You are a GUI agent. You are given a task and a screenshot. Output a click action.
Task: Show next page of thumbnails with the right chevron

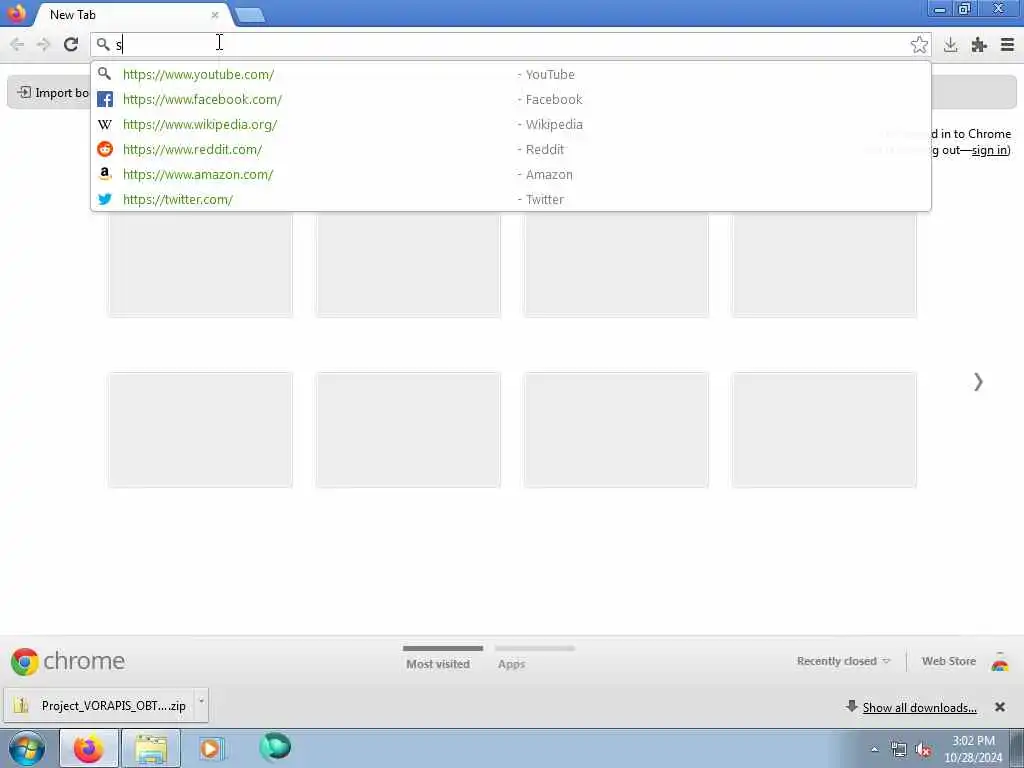(978, 382)
